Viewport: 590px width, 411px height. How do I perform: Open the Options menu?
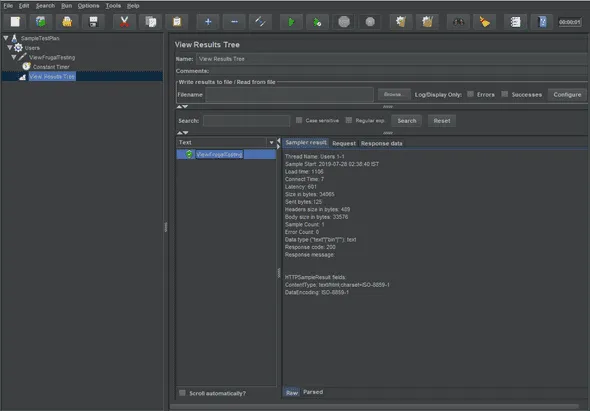click(x=88, y=6)
